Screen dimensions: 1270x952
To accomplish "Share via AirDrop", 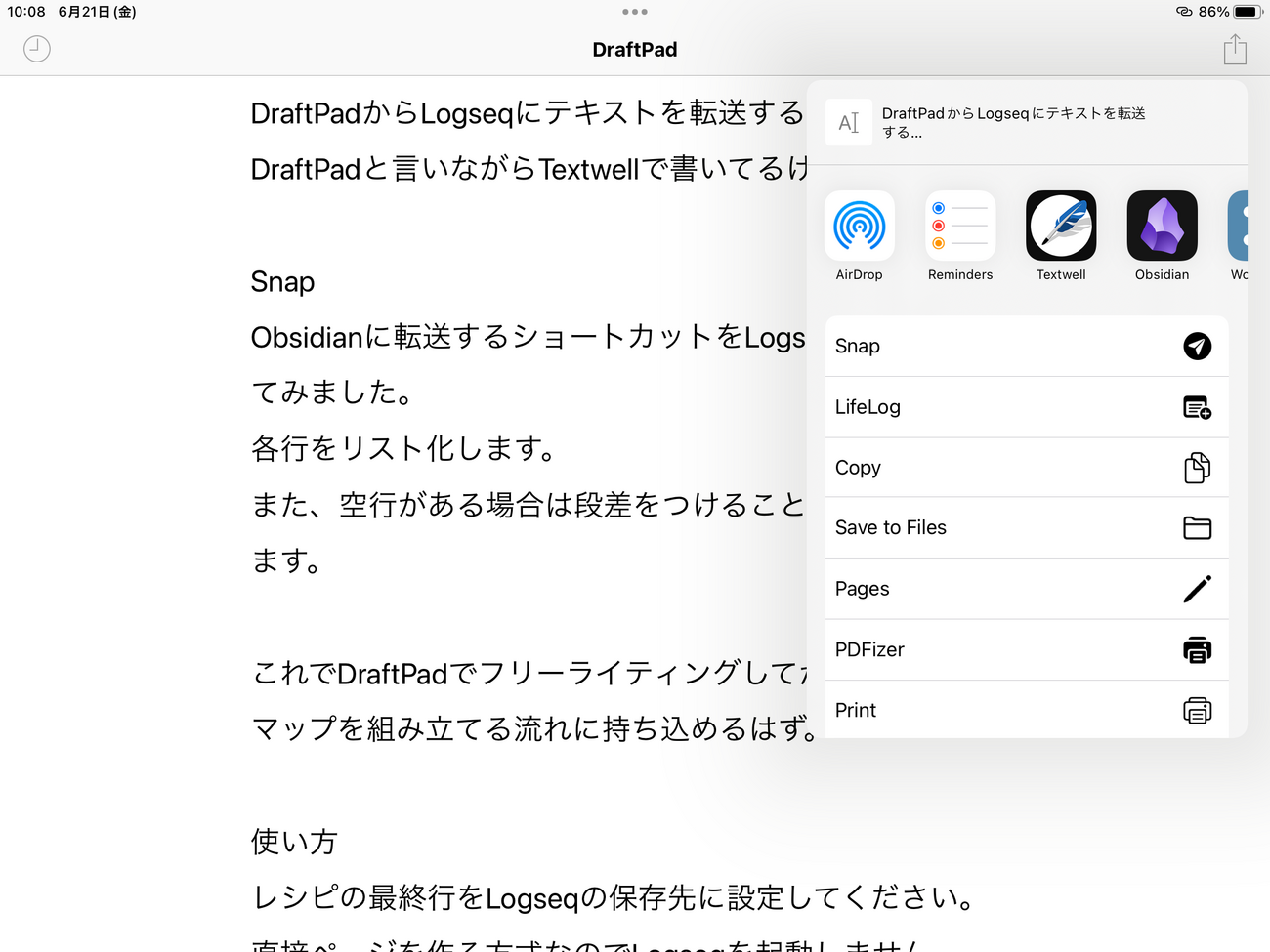I will point(859,236).
